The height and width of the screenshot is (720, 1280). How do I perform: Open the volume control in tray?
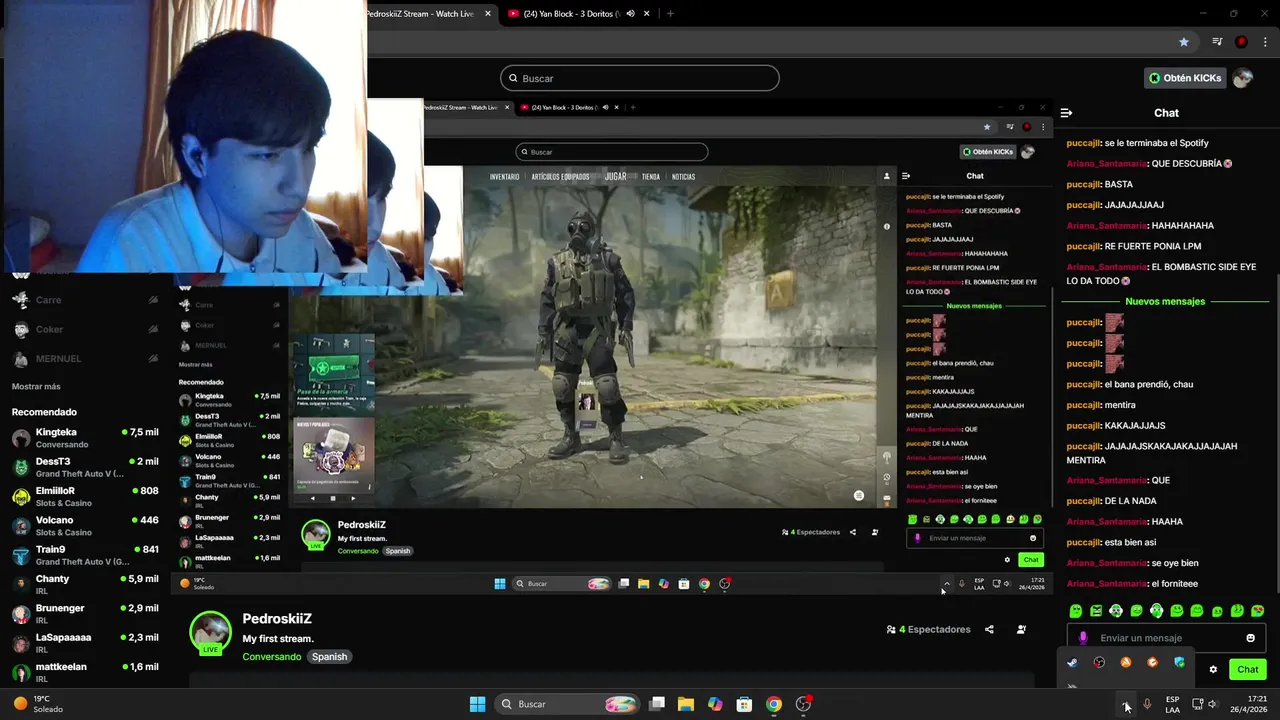tap(1213, 704)
